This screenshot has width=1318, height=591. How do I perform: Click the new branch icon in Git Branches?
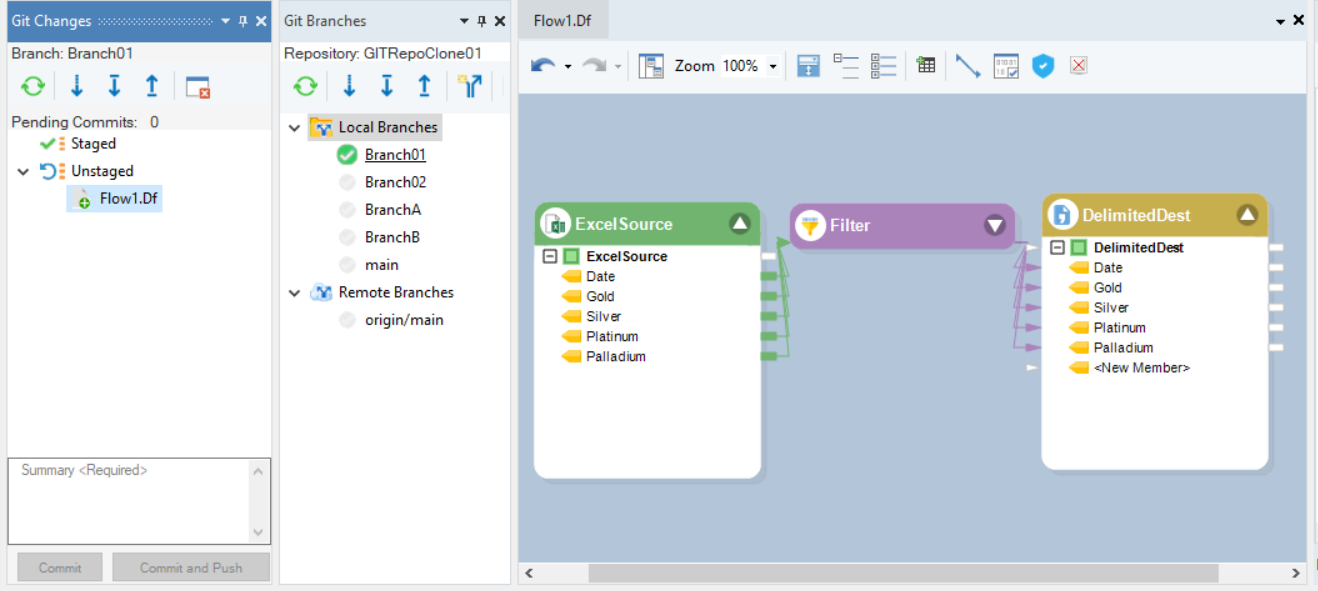tap(469, 86)
